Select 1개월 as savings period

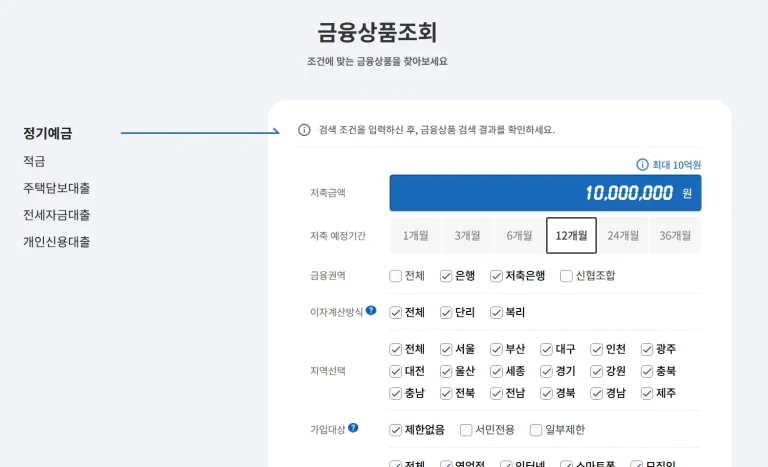(x=415, y=236)
